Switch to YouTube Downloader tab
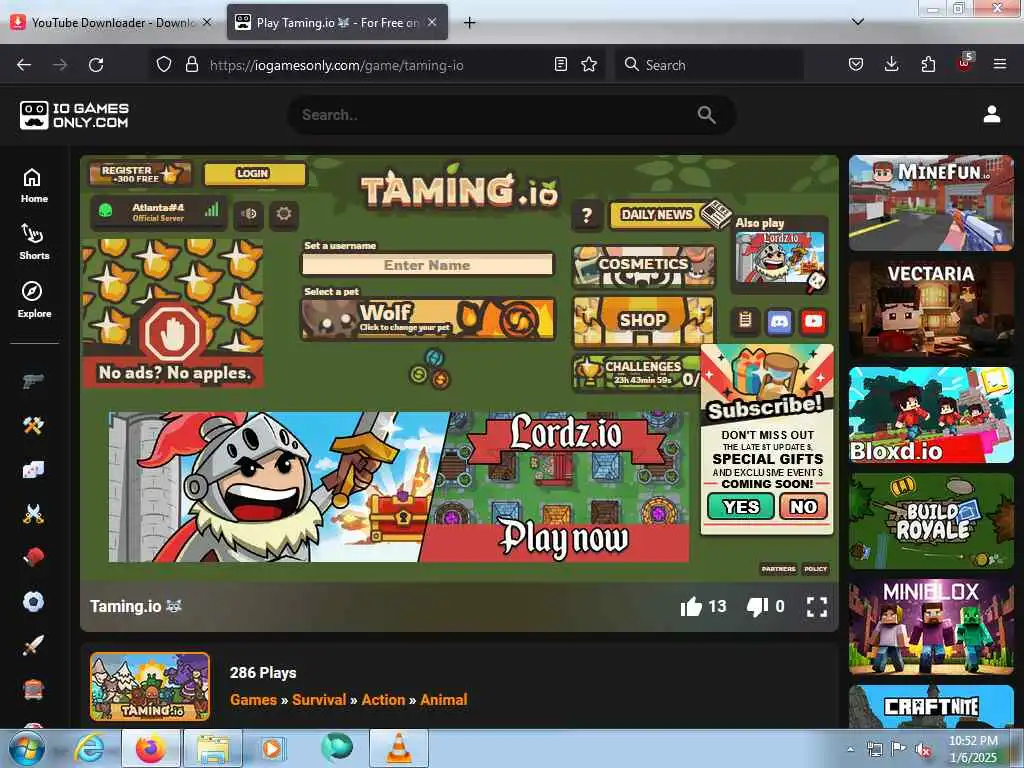The image size is (1024, 768). pyautogui.click(x=112, y=23)
